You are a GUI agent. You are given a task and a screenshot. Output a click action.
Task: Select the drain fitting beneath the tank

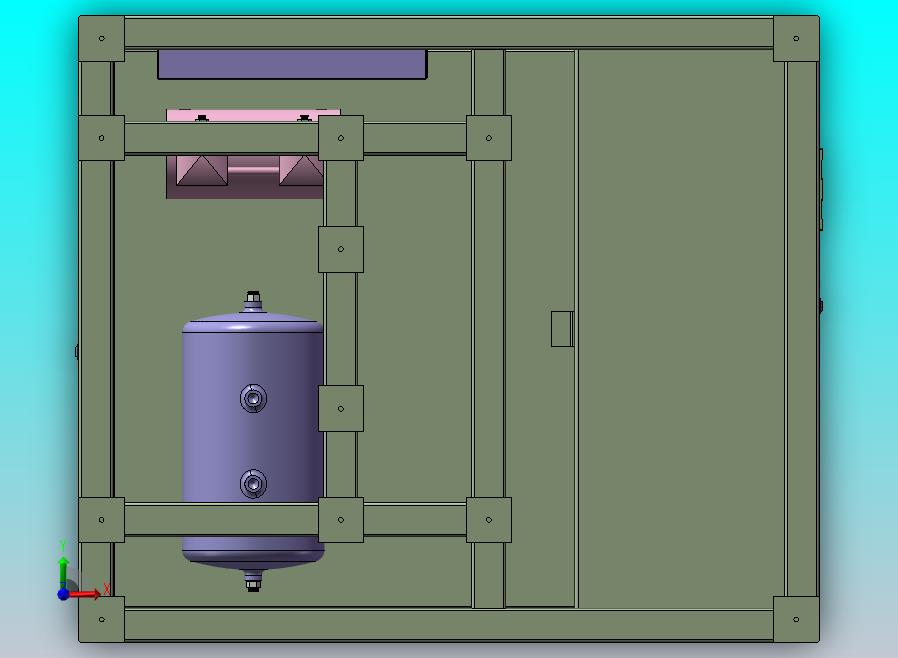[253, 581]
